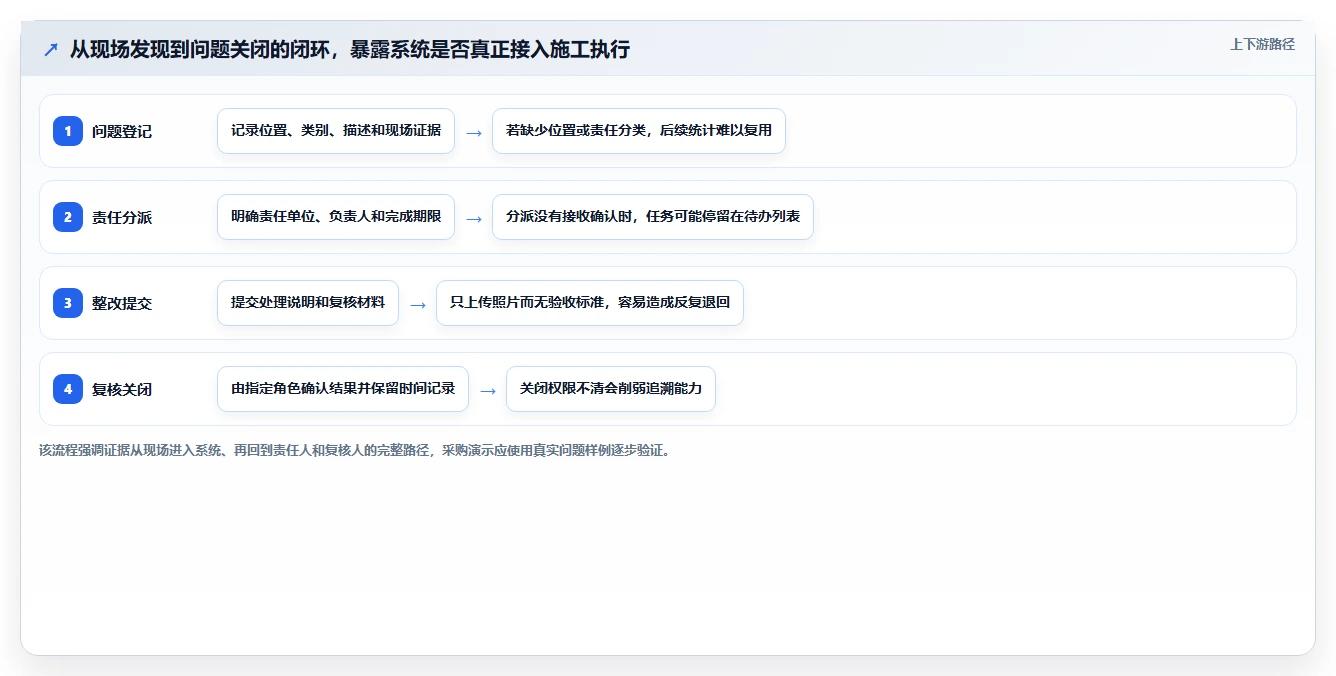Click the 整改提交 step label
The height and width of the screenshot is (676, 1336).
click(122, 303)
